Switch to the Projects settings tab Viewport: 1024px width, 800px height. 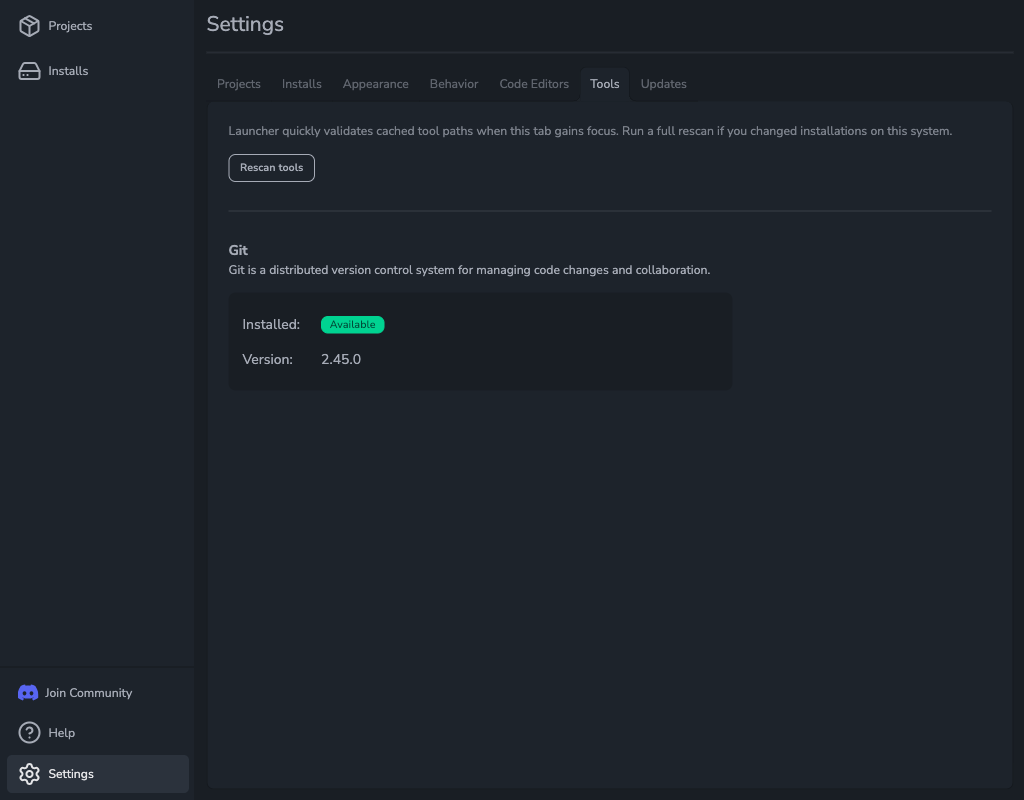[238, 84]
